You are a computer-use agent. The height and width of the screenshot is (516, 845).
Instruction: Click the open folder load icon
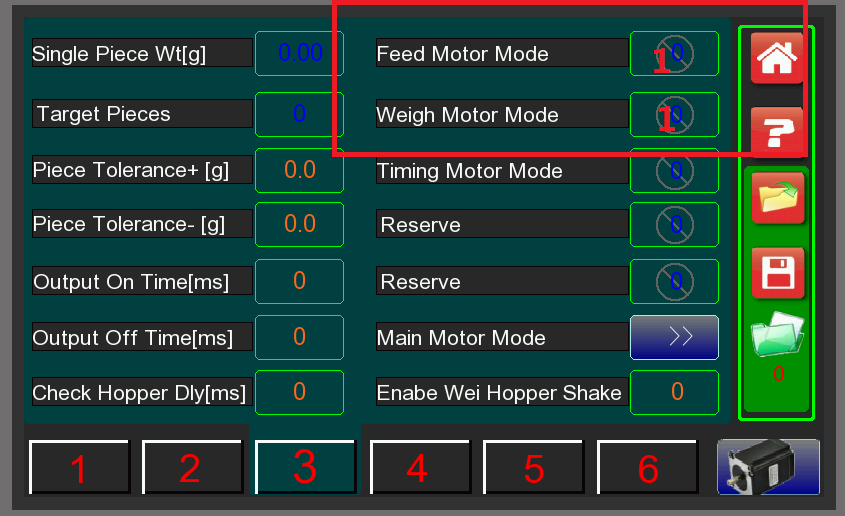click(x=777, y=198)
